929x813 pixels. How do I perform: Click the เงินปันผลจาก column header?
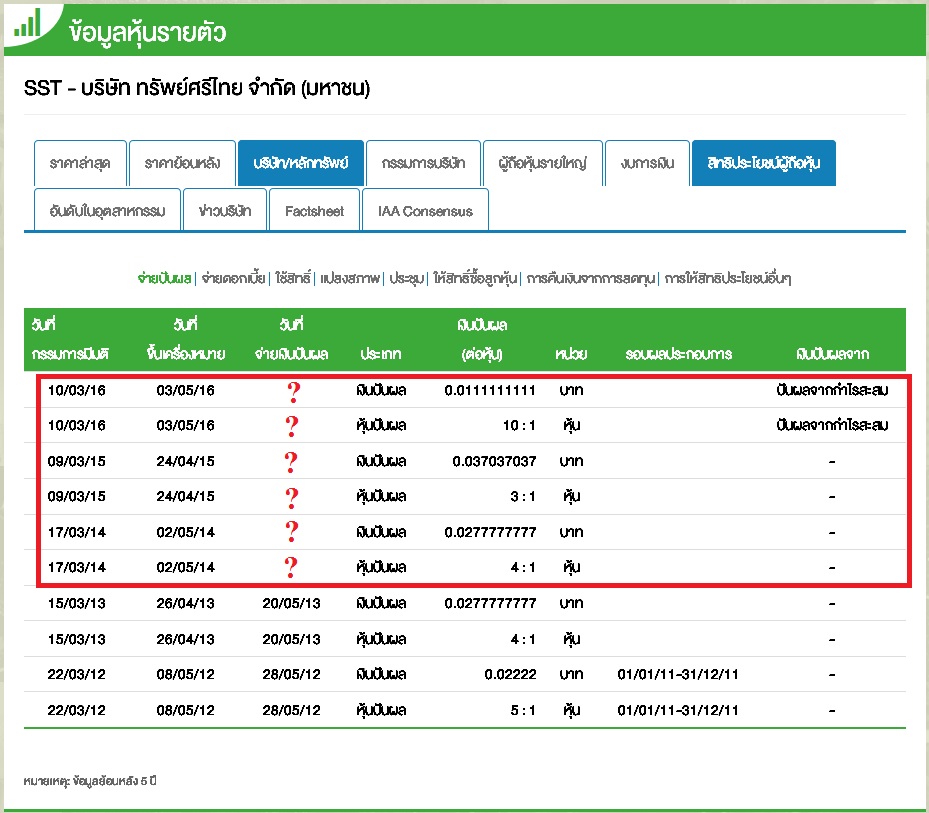[x=832, y=354]
